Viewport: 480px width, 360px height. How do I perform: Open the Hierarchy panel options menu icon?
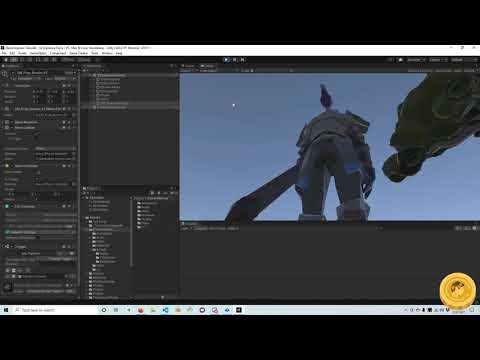tap(176, 66)
